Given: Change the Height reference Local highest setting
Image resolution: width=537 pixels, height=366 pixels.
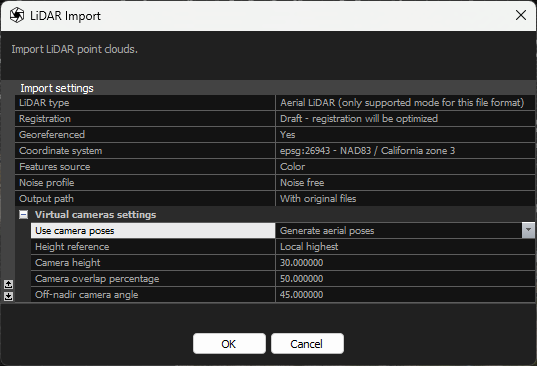Looking at the screenshot, I should point(405,247).
